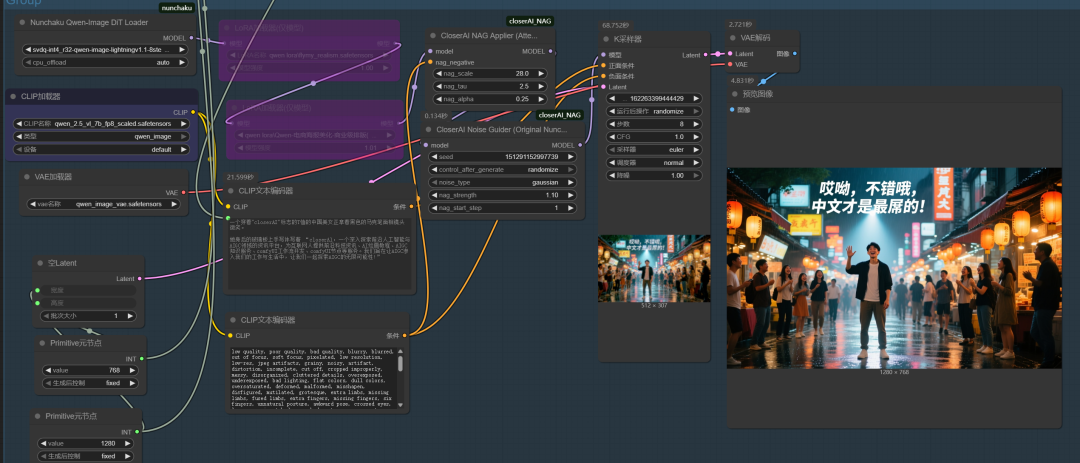Open the 采样器 euler dropdown
Screen dimensions: 1080x463
pyautogui.click(x=654, y=149)
